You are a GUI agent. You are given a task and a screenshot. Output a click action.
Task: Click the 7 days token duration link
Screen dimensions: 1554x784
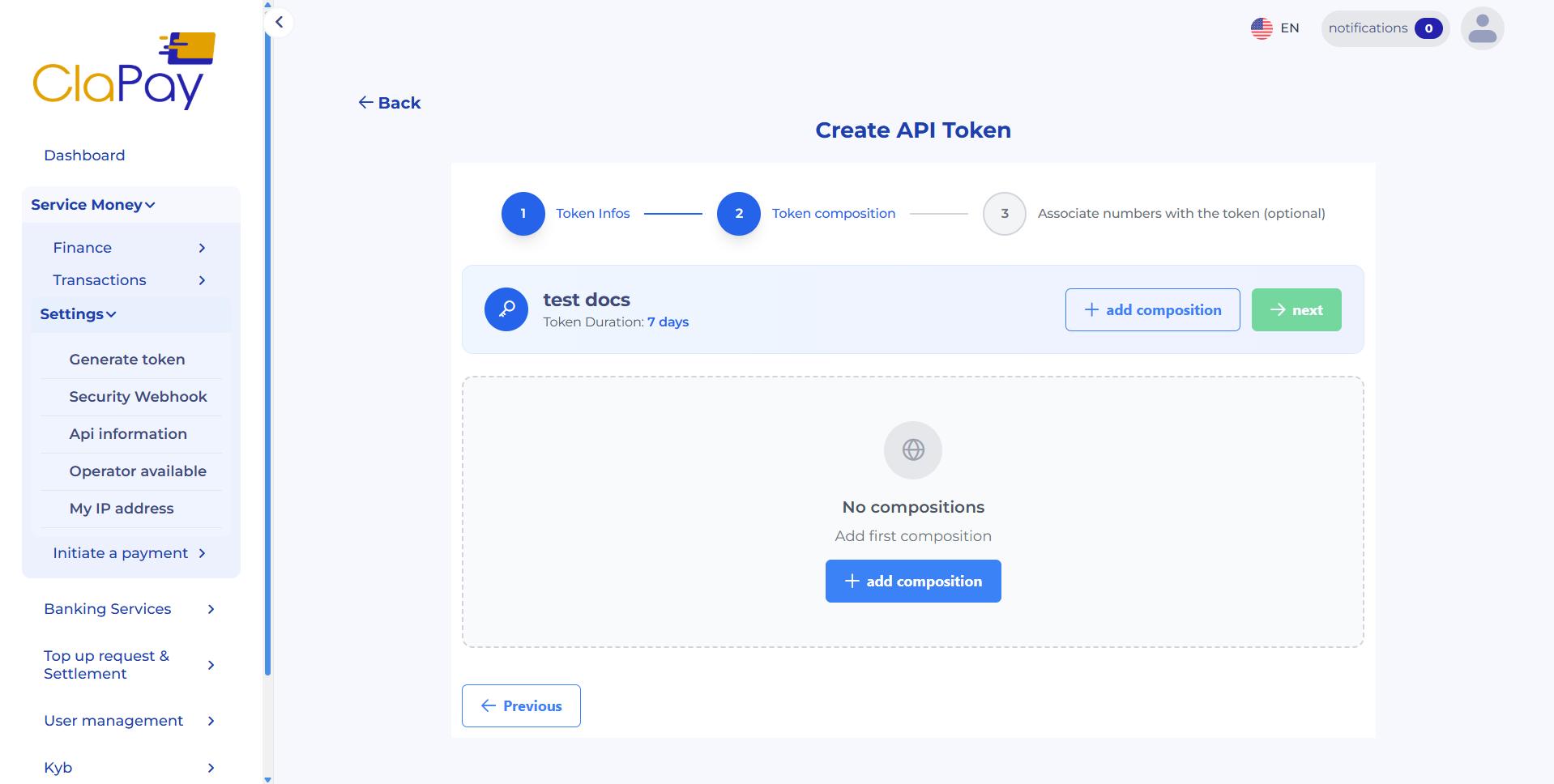668,322
